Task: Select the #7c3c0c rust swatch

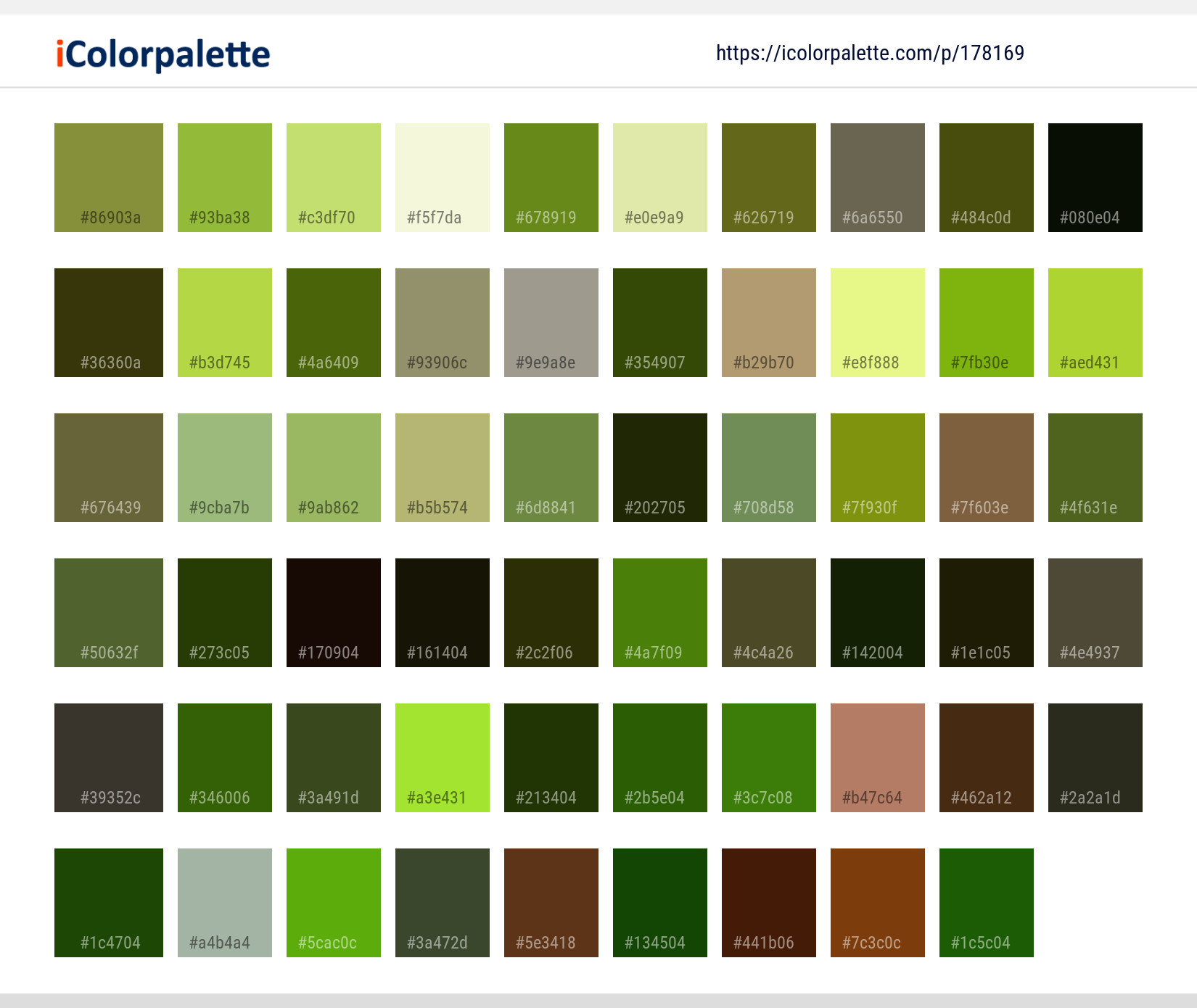Action: (878, 903)
